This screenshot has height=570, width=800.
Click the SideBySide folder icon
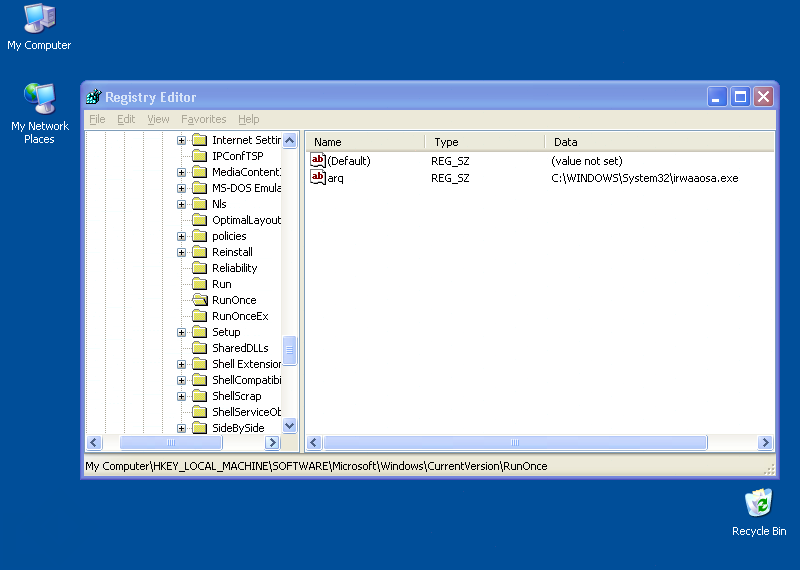[x=199, y=428]
